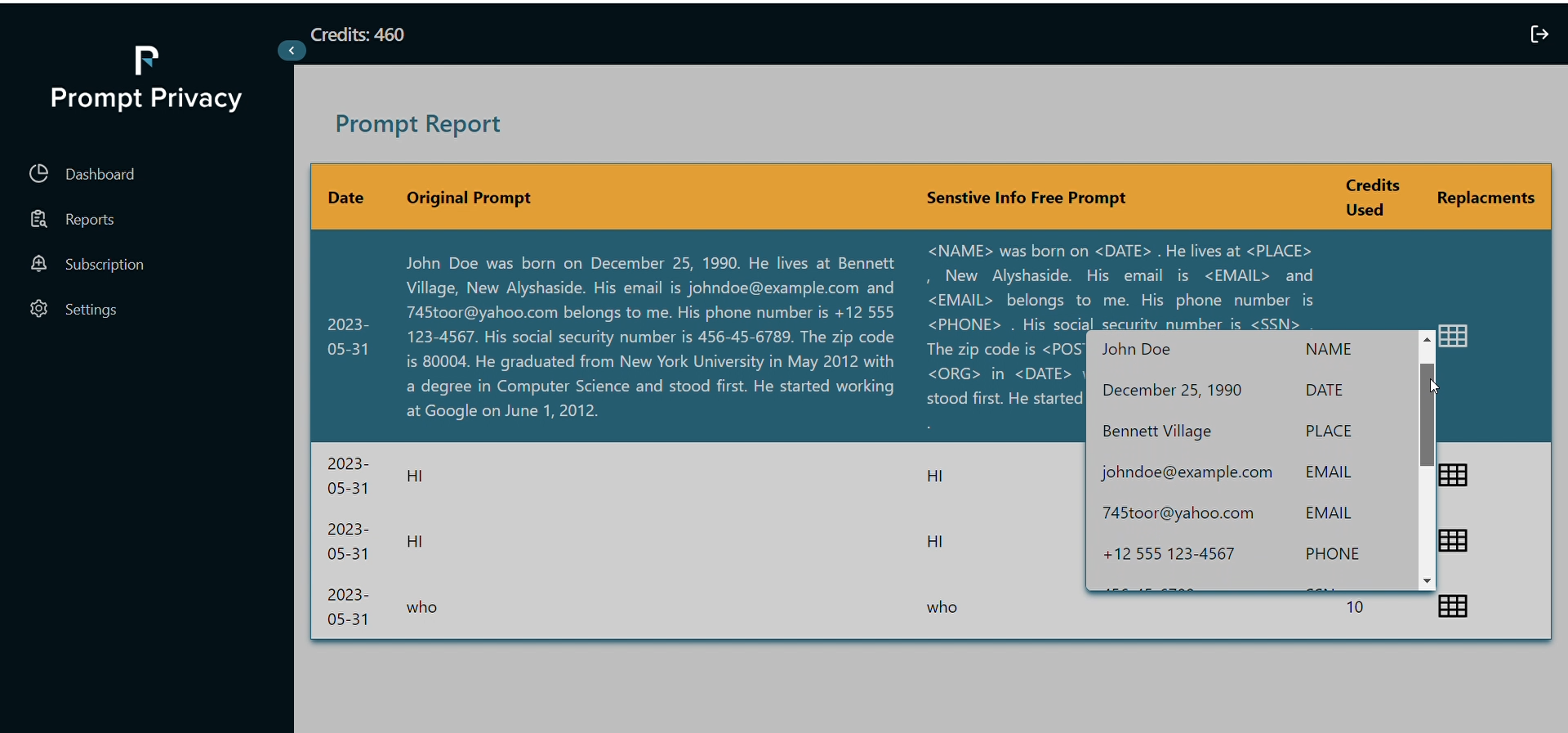Click original prompt 'who' cell
This screenshot has height=733, width=1568.
tap(422, 607)
